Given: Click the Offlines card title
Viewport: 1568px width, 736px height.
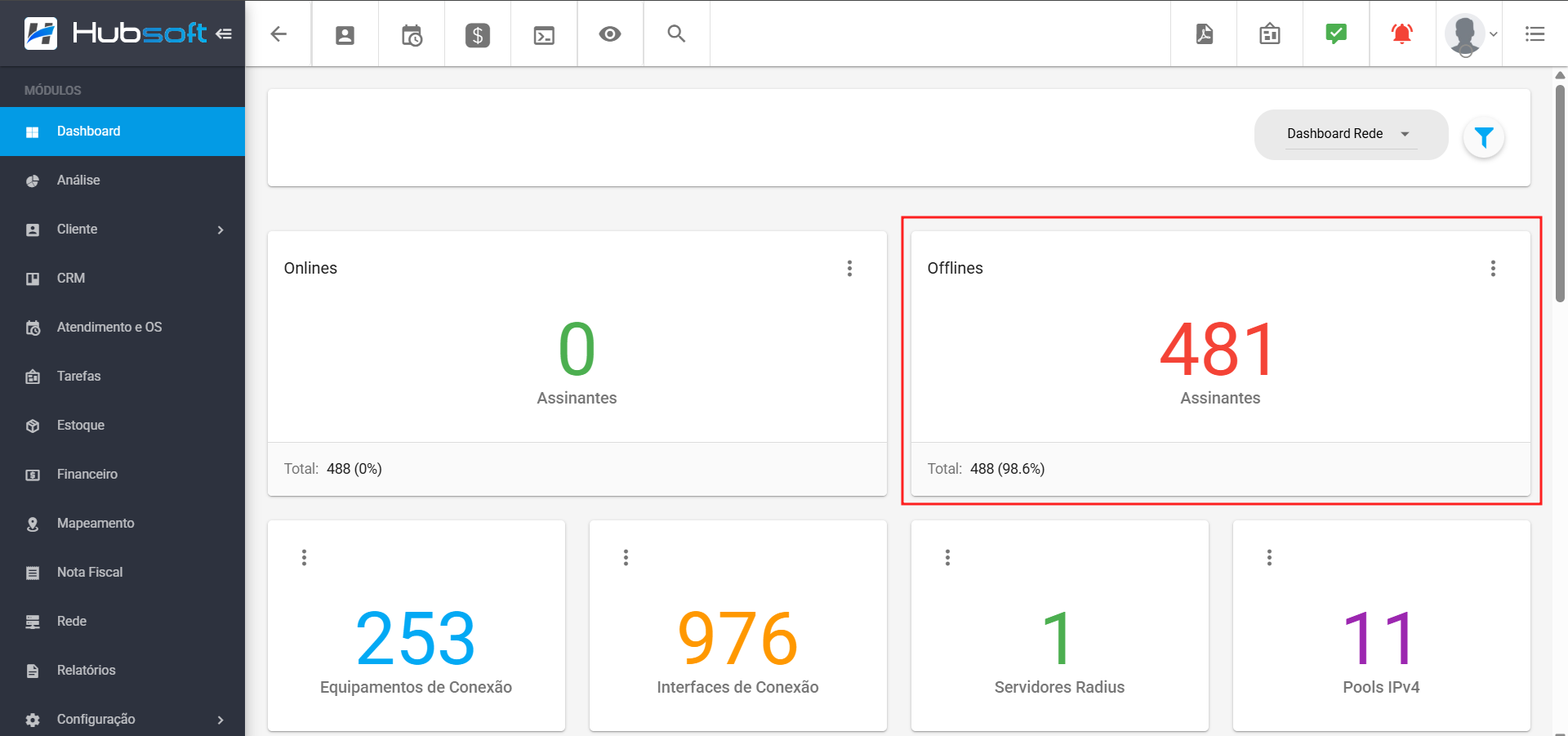Looking at the screenshot, I should pyautogui.click(x=955, y=268).
